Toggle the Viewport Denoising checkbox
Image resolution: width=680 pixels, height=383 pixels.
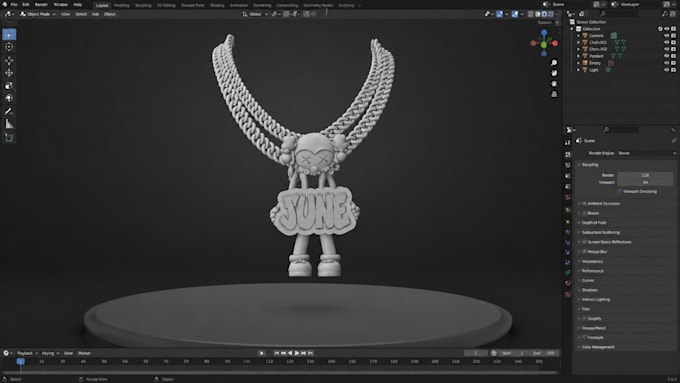pos(620,191)
